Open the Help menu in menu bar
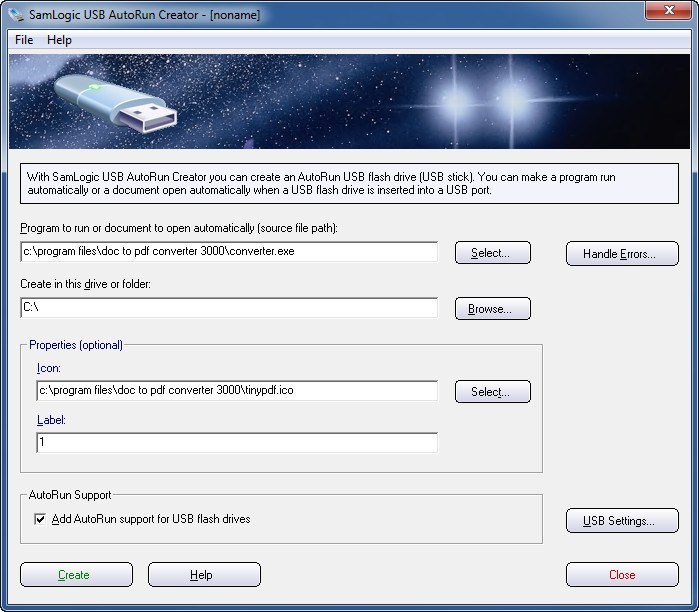This screenshot has height=612, width=699. click(59, 40)
